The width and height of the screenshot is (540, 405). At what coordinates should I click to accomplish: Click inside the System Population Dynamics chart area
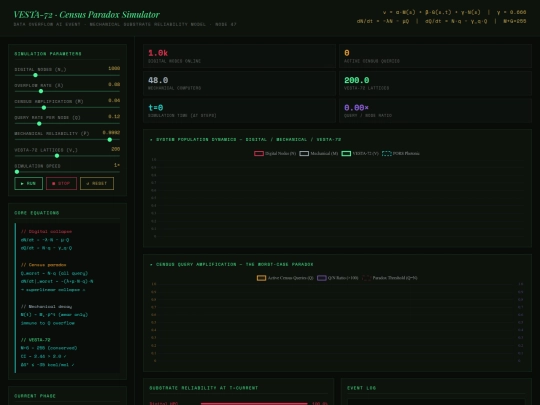coord(338,198)
